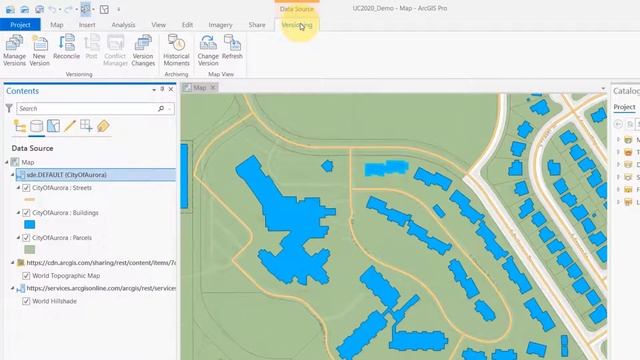Open the Project tab
The image size is (640, 360).
click(x=20, y=25)
